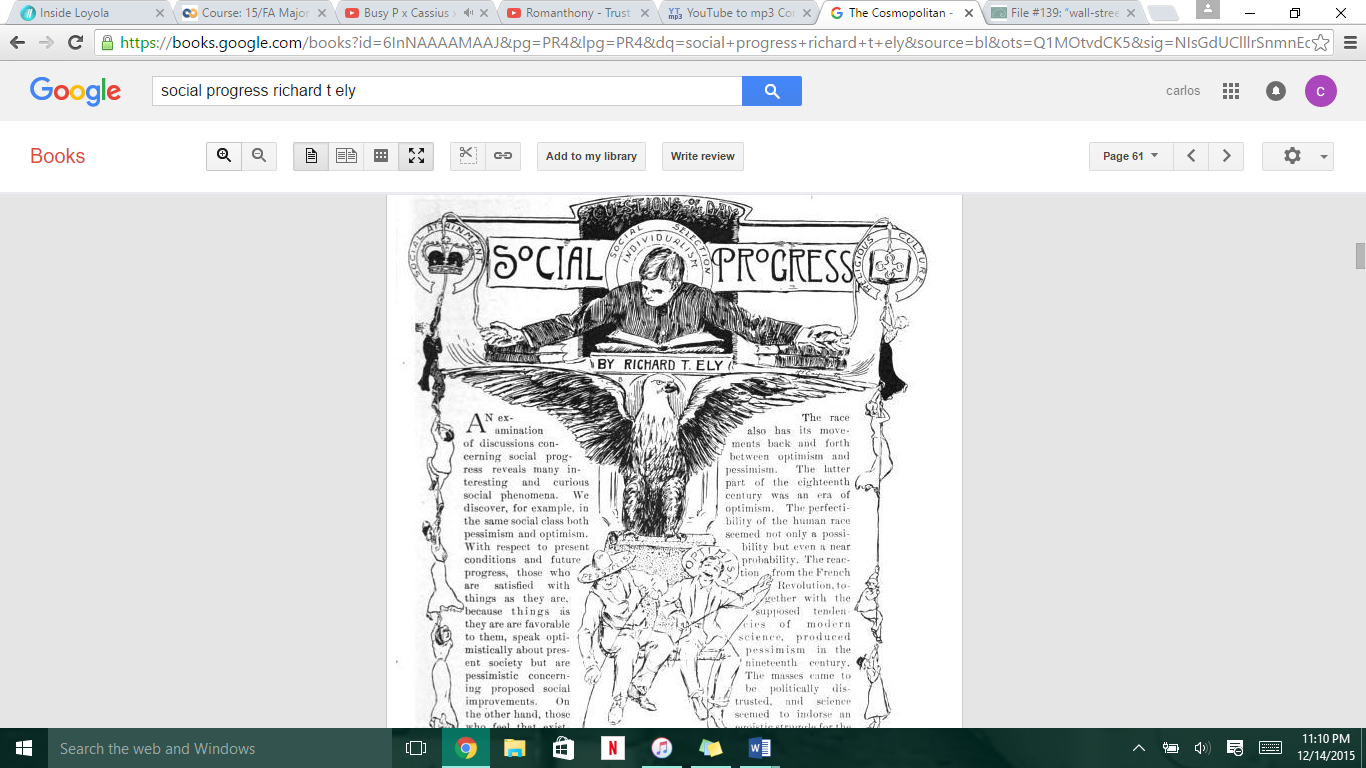This screenshot has height=768, width=1366.
Task: Click the blue search magnifier button
Action: [x=771, y=91]
